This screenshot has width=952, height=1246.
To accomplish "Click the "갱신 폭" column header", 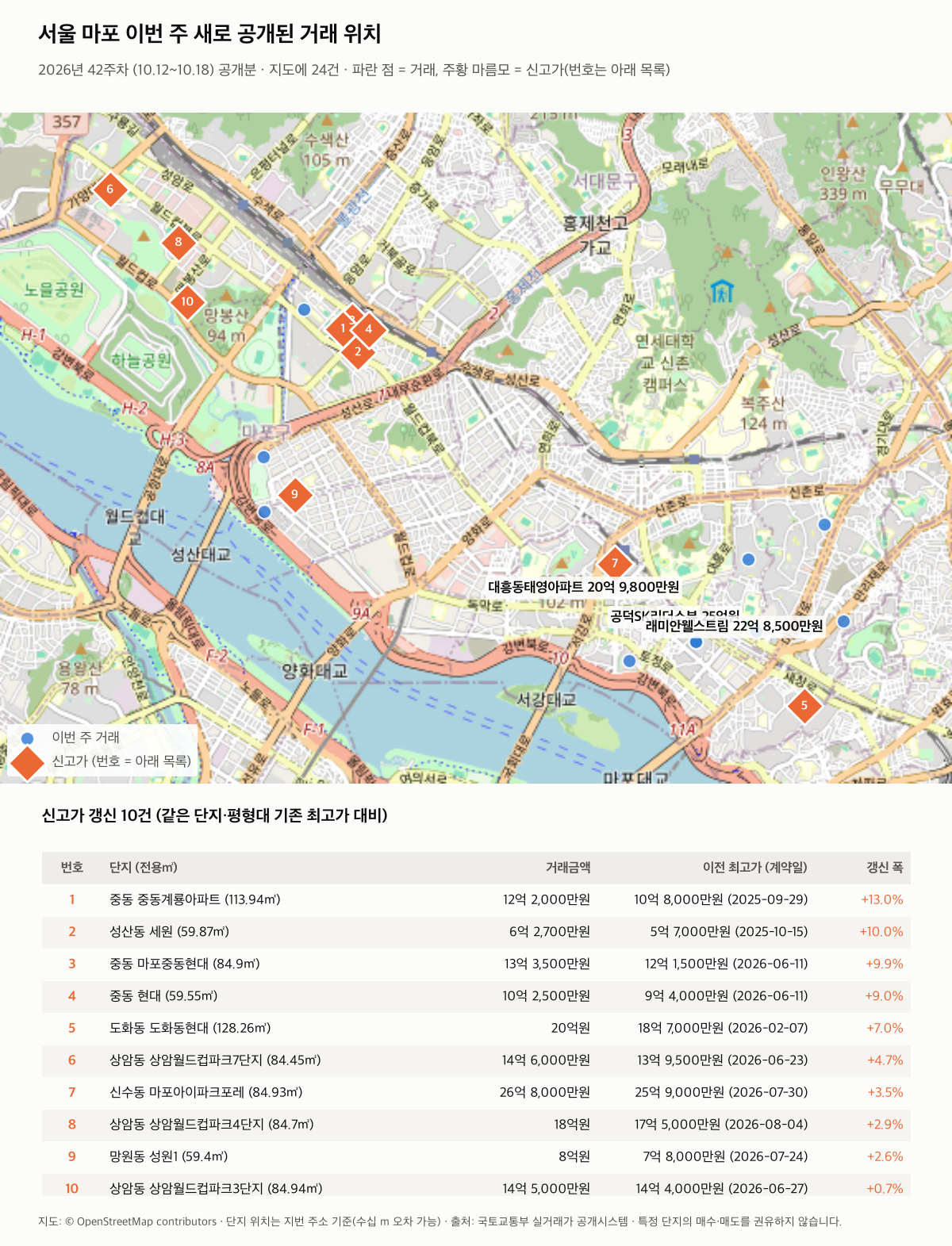I will point(885,868).
